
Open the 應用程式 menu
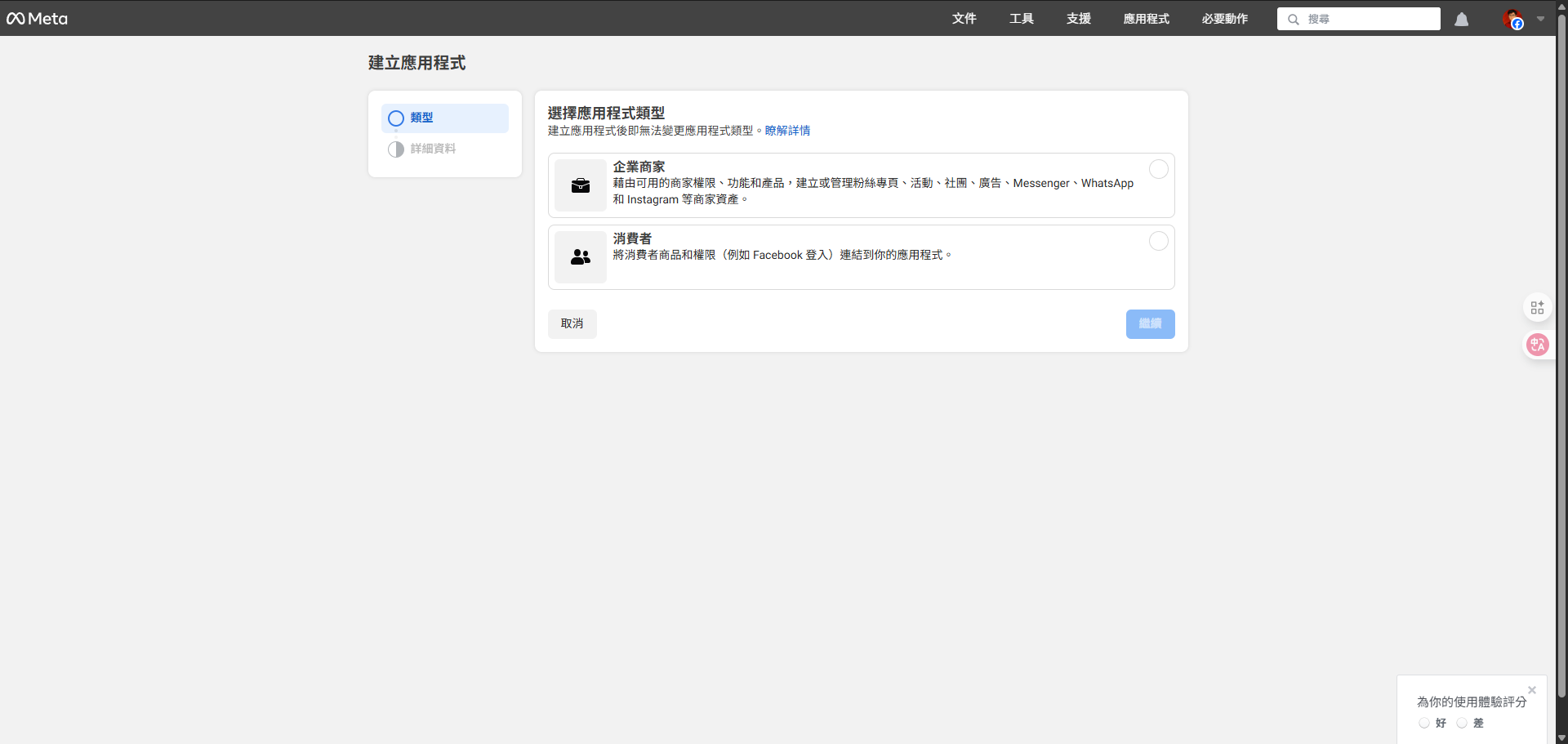tap(1145, 18)
